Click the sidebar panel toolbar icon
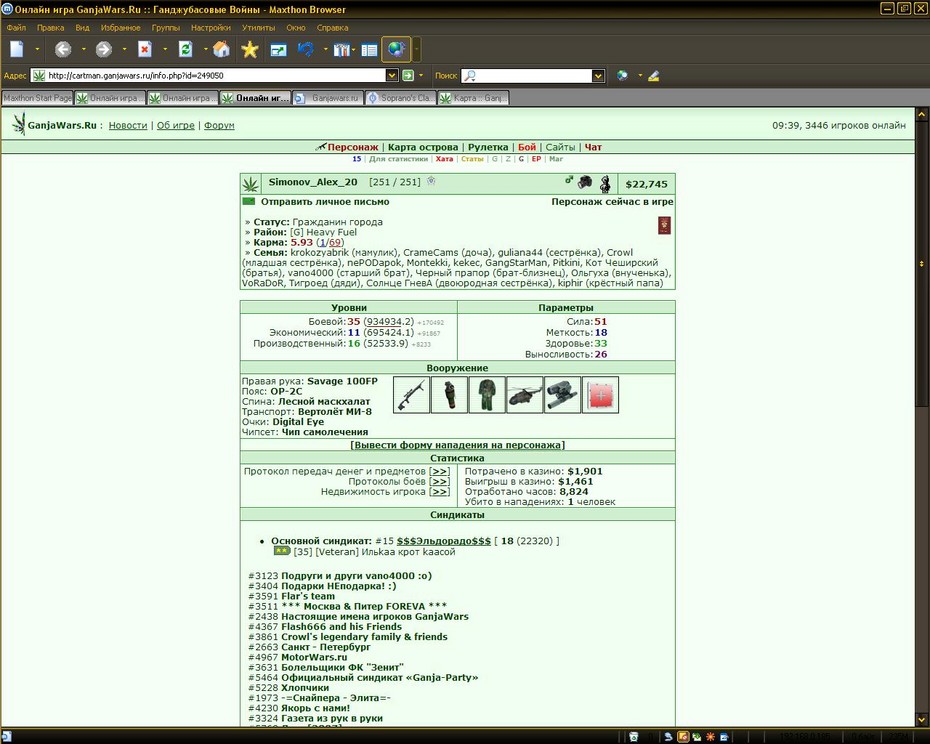The width and height of the screenshot is (930, 744). (x=369, y=50)
